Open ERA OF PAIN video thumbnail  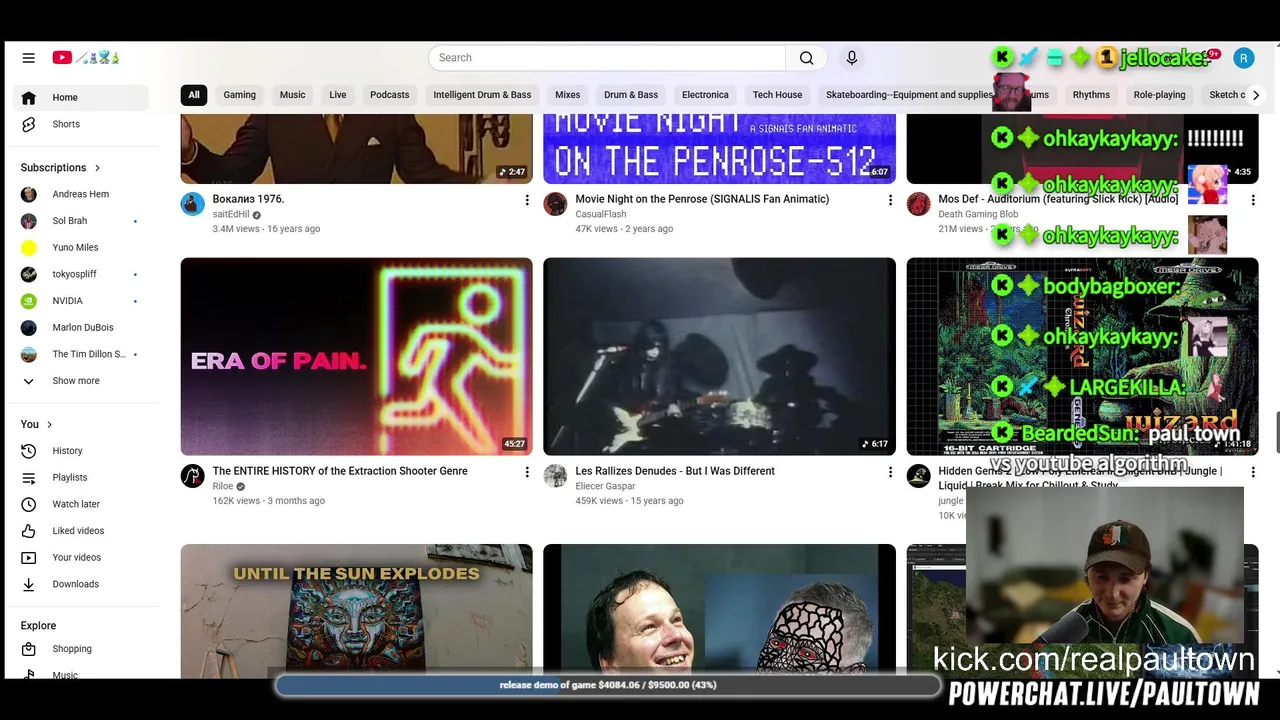[x=356, y=357]
